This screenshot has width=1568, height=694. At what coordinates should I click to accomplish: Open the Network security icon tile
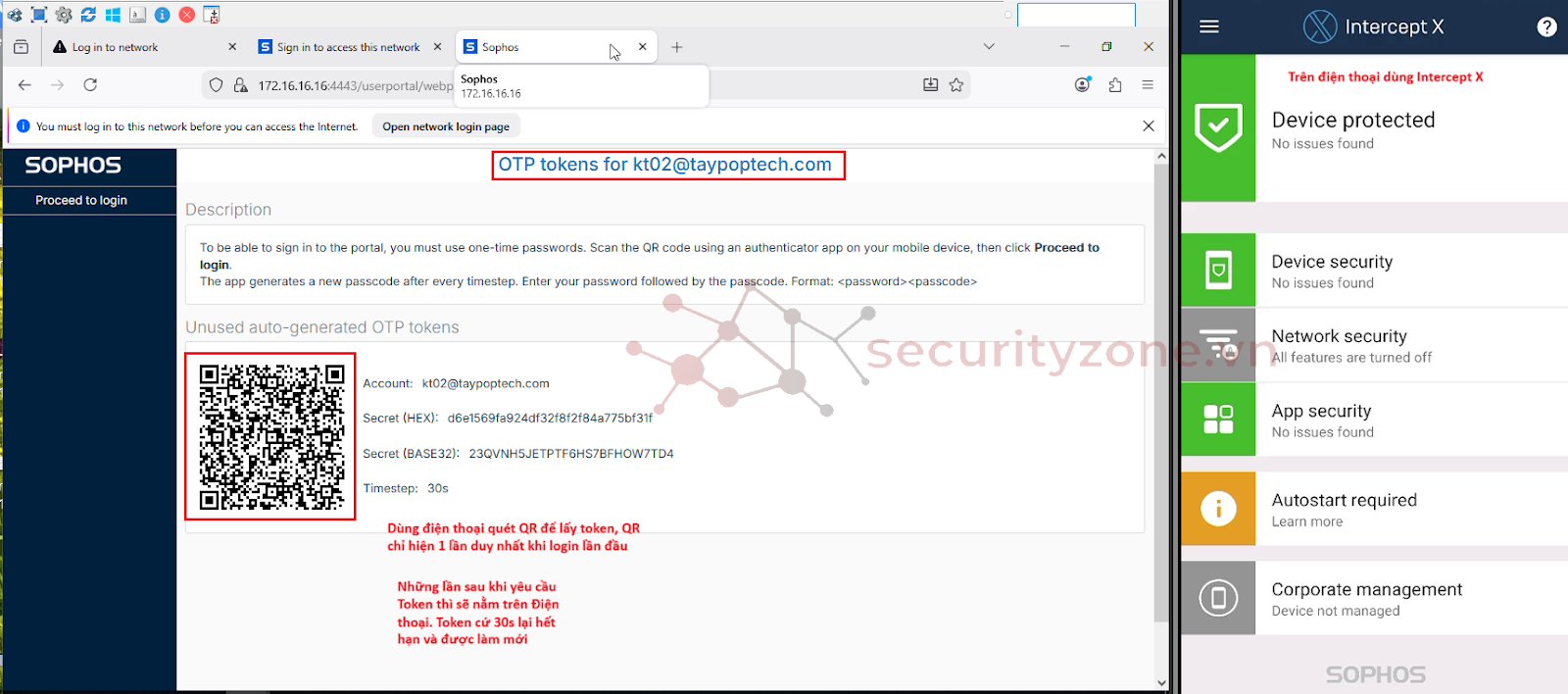1218,344
